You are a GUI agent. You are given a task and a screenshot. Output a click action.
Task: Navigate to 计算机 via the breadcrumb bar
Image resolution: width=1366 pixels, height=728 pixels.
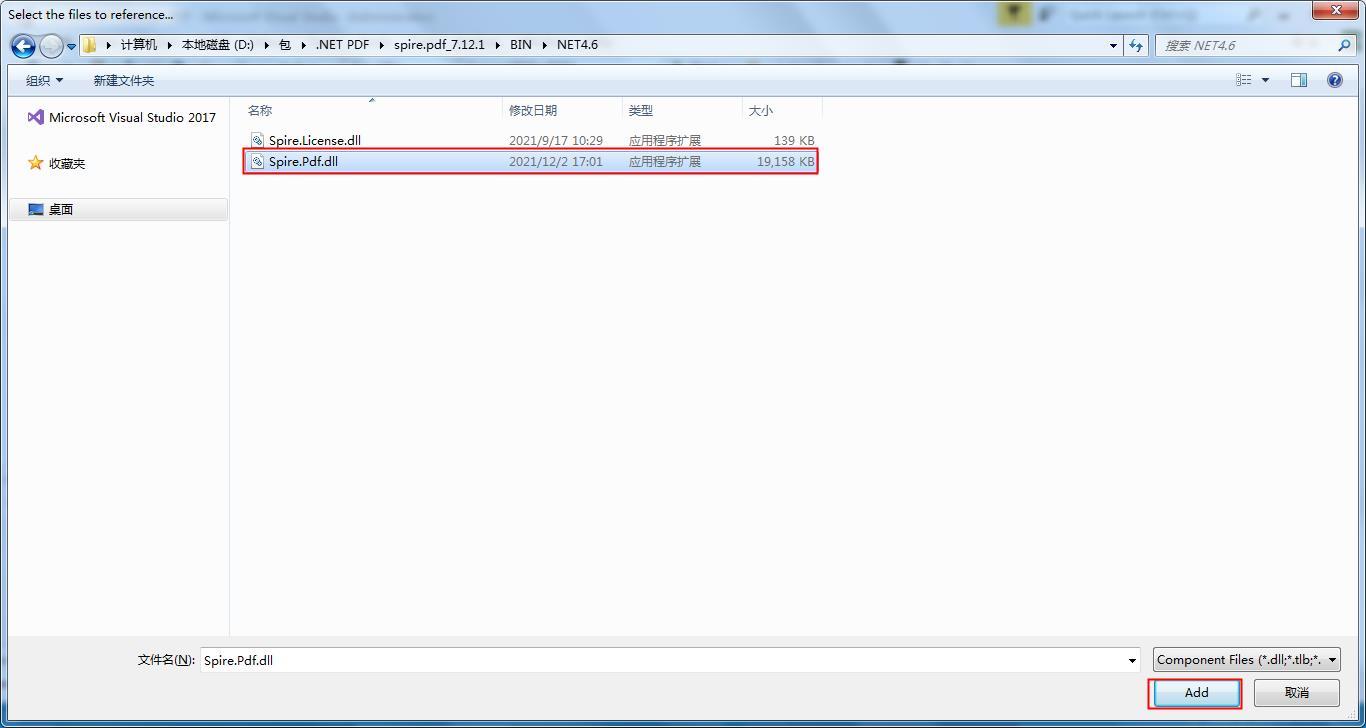(139, 45)
